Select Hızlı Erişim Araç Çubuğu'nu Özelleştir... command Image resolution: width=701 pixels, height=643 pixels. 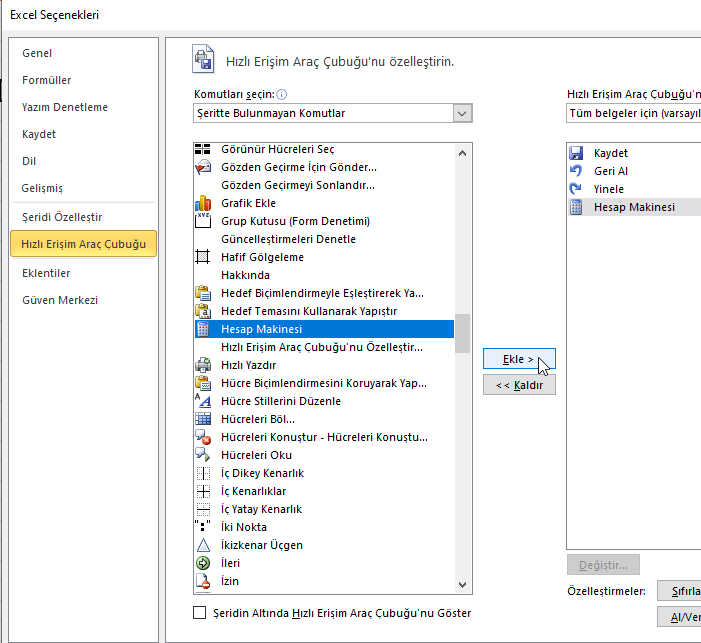point(324,347)
